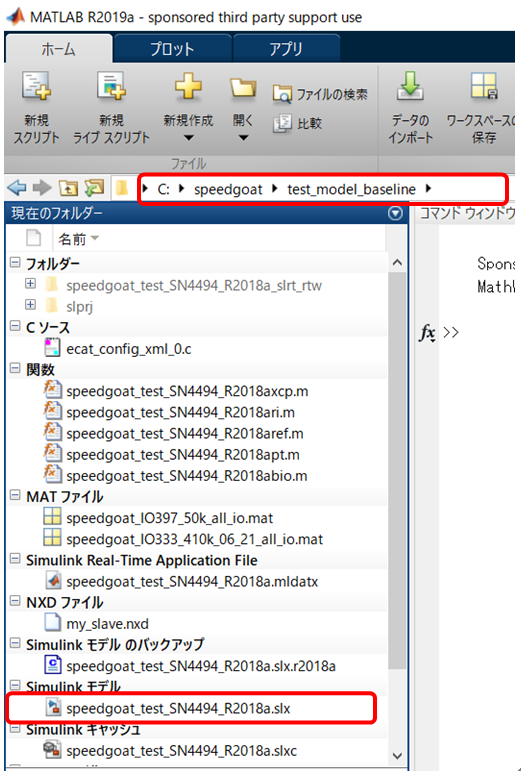The height and width of the screenshot is (771, 521).
Task: Click the fx function browser icon
Action: tap(427, 333)
